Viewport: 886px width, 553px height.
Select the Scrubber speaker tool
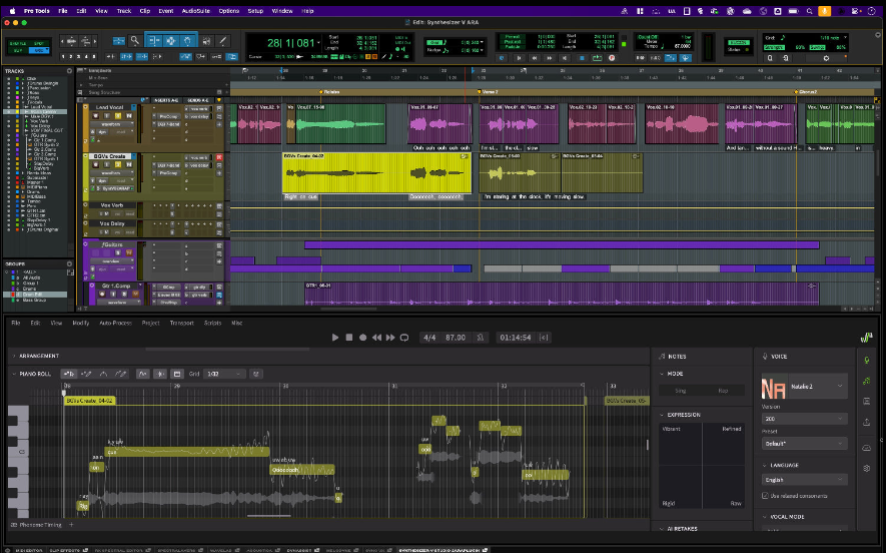point(206,41)
